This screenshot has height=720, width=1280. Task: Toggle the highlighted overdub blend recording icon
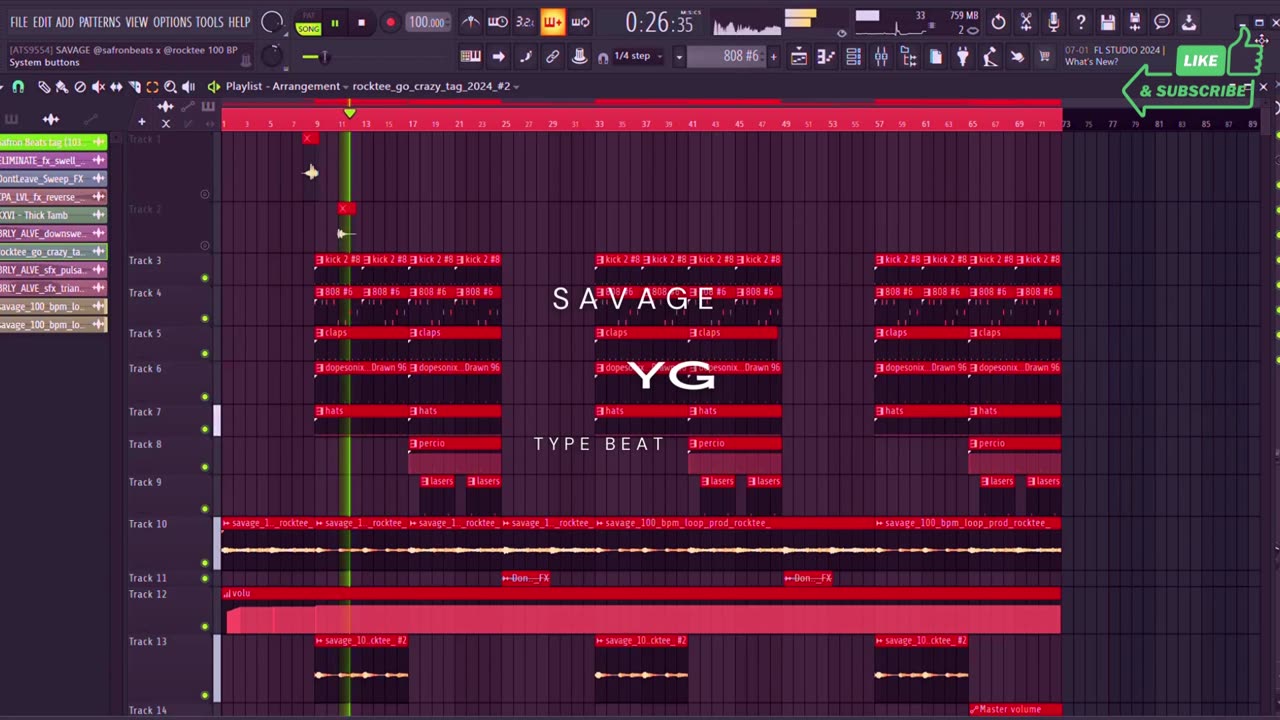[x=552, y=22]
